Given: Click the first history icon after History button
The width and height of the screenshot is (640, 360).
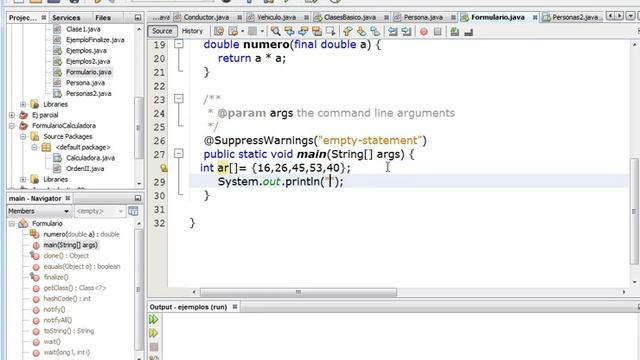Looking at the screenshot, I should [219, 31].
